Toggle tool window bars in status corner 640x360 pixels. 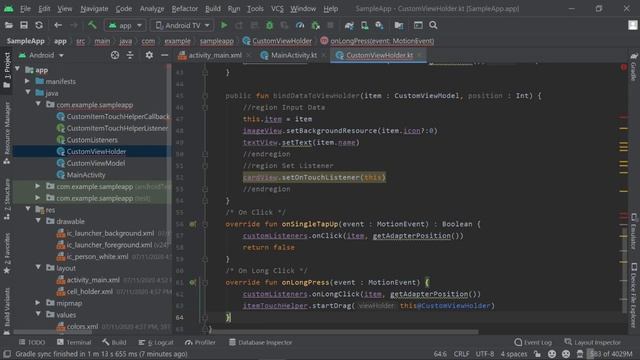(7, 354)
